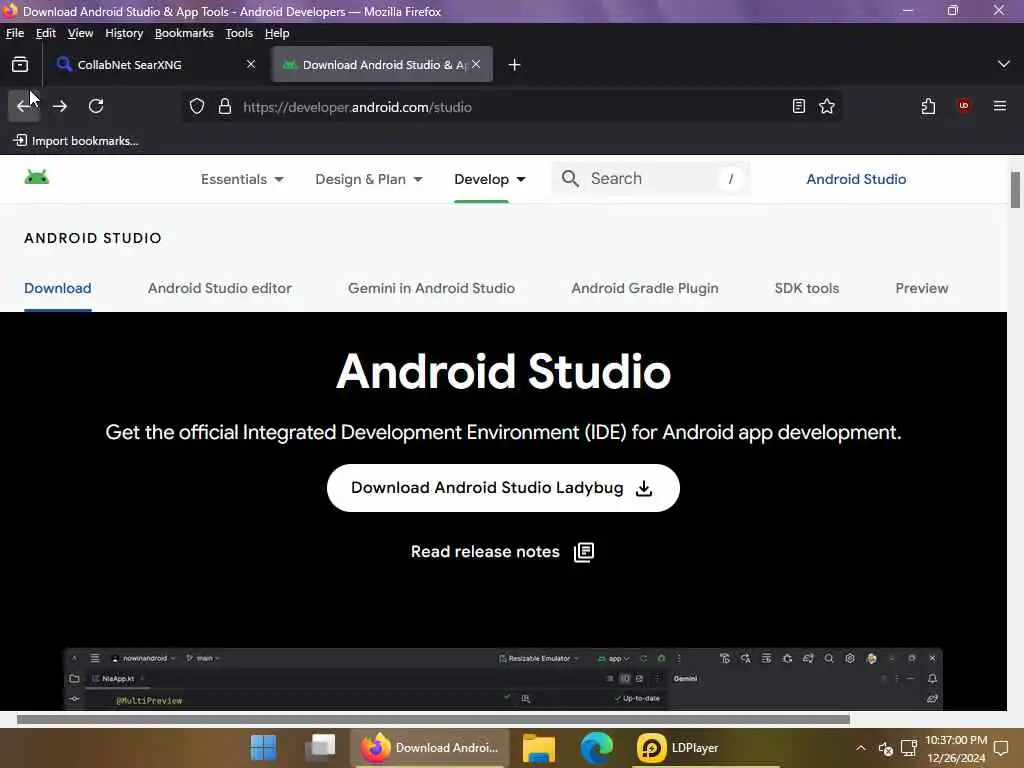Image resolution: width=1024 pixels, height=768 pixels.
Task: Open the History menu
Action: pyautogui.click(x=124, y=33)
